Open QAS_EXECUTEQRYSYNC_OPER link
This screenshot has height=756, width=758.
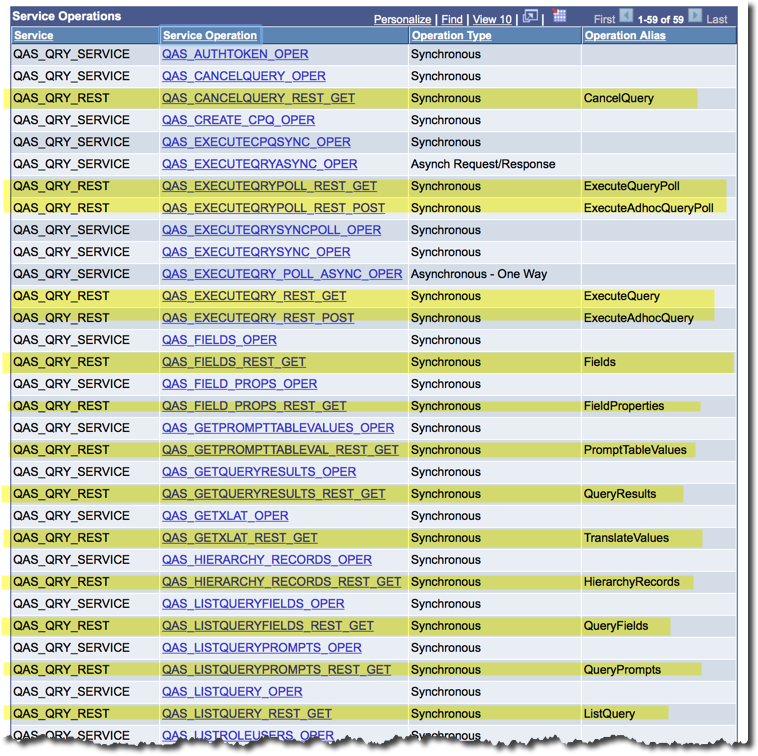click(256, 252)
